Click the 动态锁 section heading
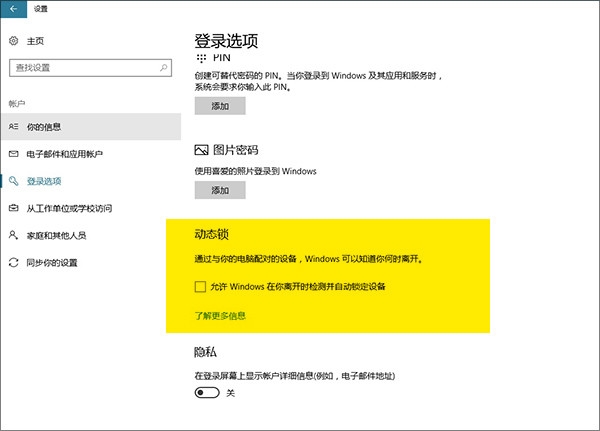Image resolution: width=600 pixels, height=431 pixels. [211, 233]
